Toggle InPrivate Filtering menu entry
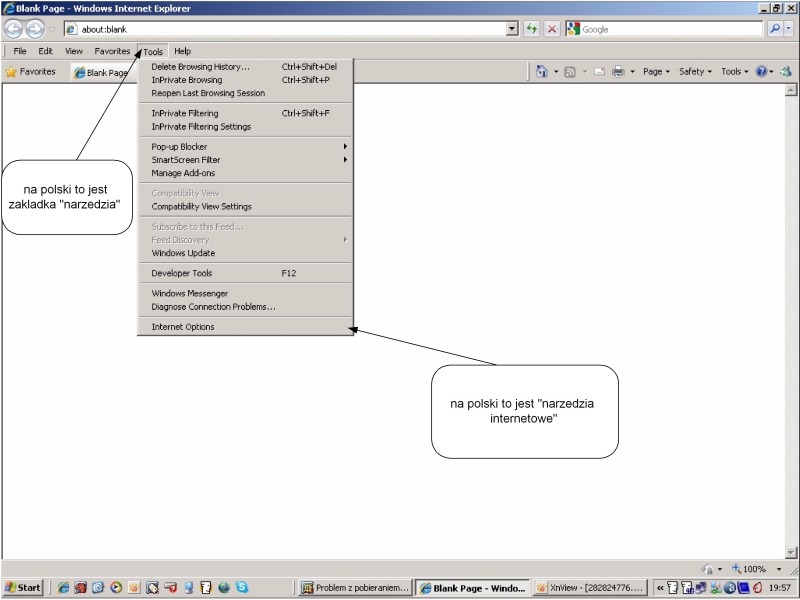800x600 pixels. click(245, 113)
